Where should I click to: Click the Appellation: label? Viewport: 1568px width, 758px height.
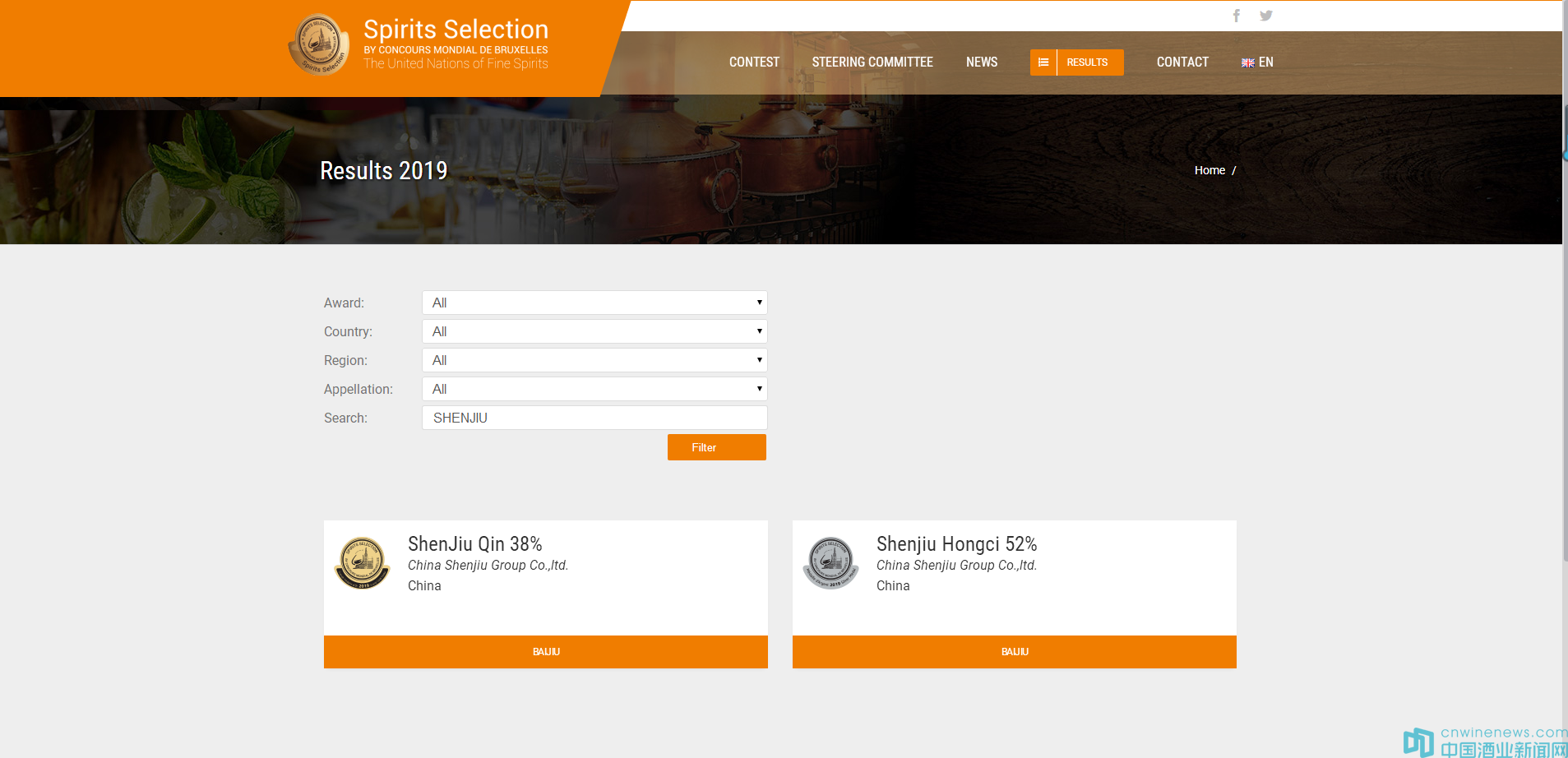click(x=358, y=390)
